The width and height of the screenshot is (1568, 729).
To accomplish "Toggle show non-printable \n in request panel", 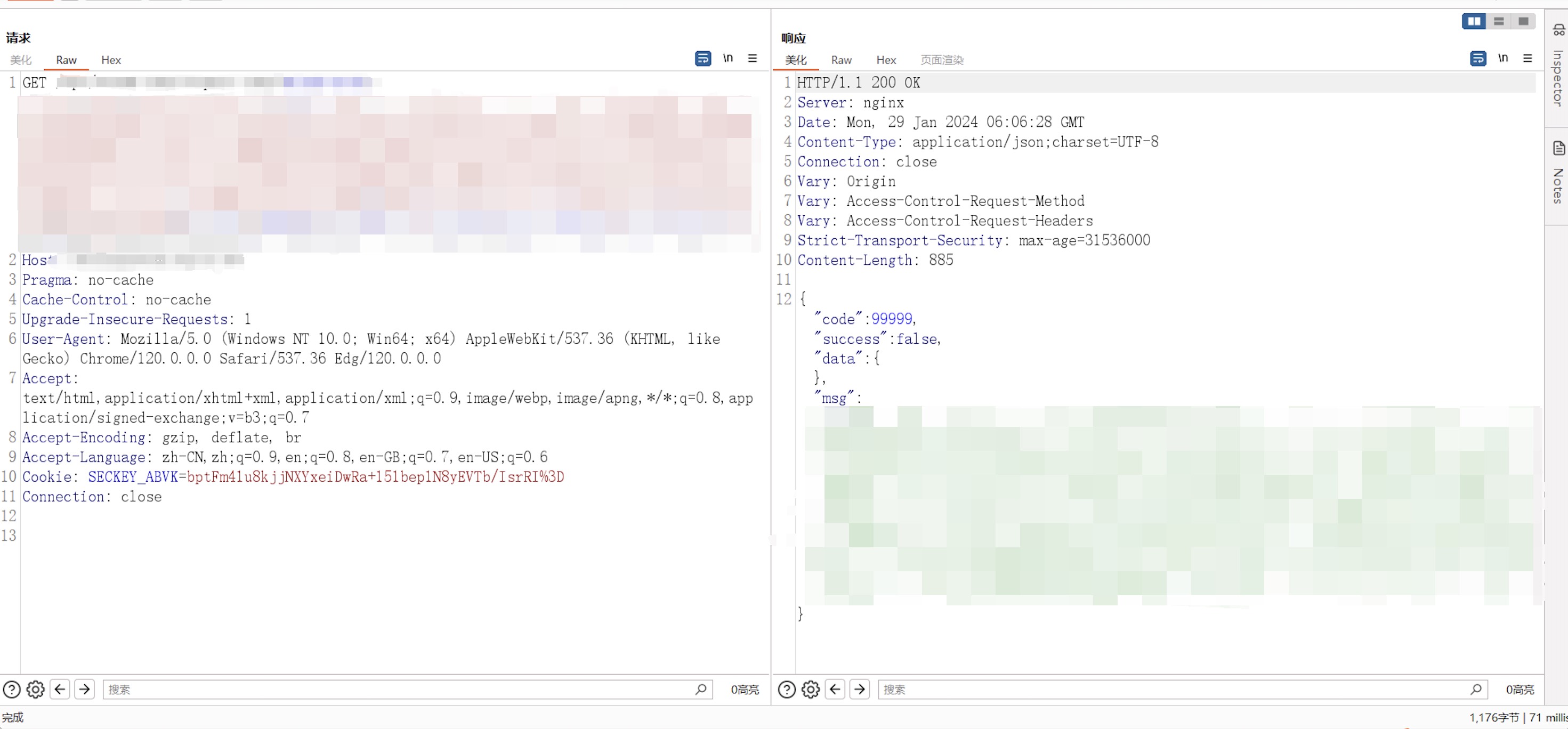I will (x=728, y=59).
